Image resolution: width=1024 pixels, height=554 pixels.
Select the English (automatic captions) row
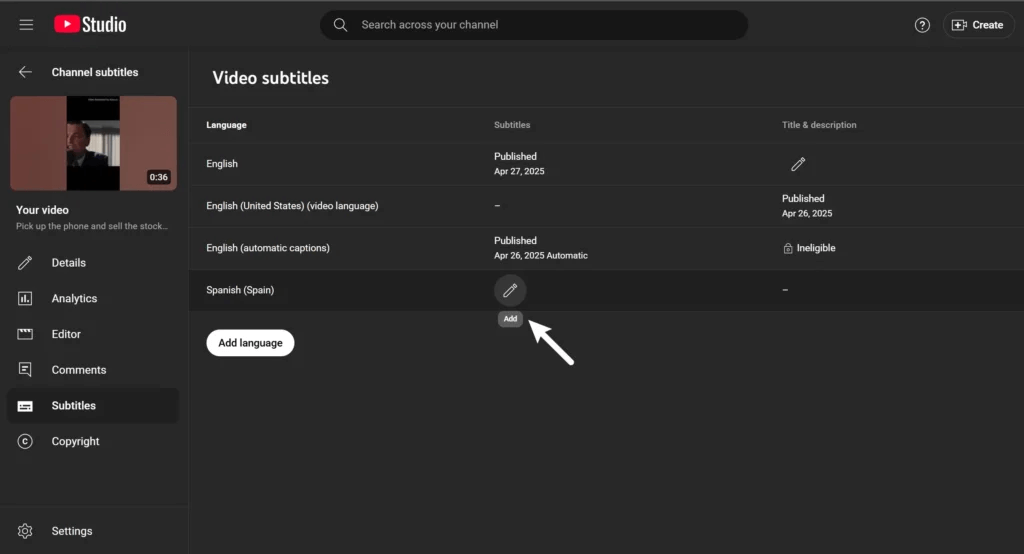tap(268, 248)
